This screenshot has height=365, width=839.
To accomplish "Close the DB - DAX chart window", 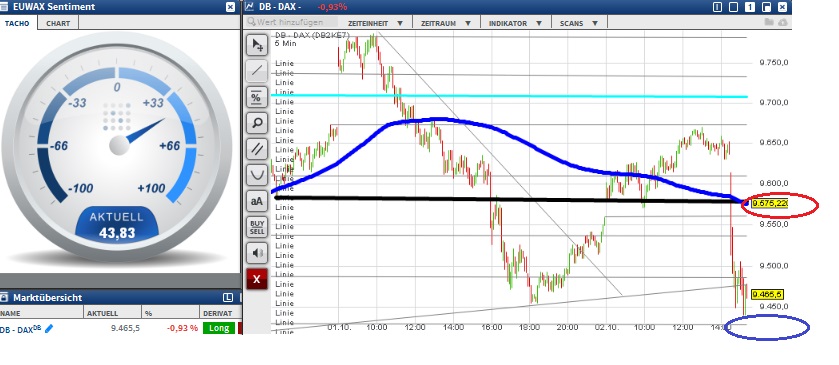I will [x=783, y=7].
